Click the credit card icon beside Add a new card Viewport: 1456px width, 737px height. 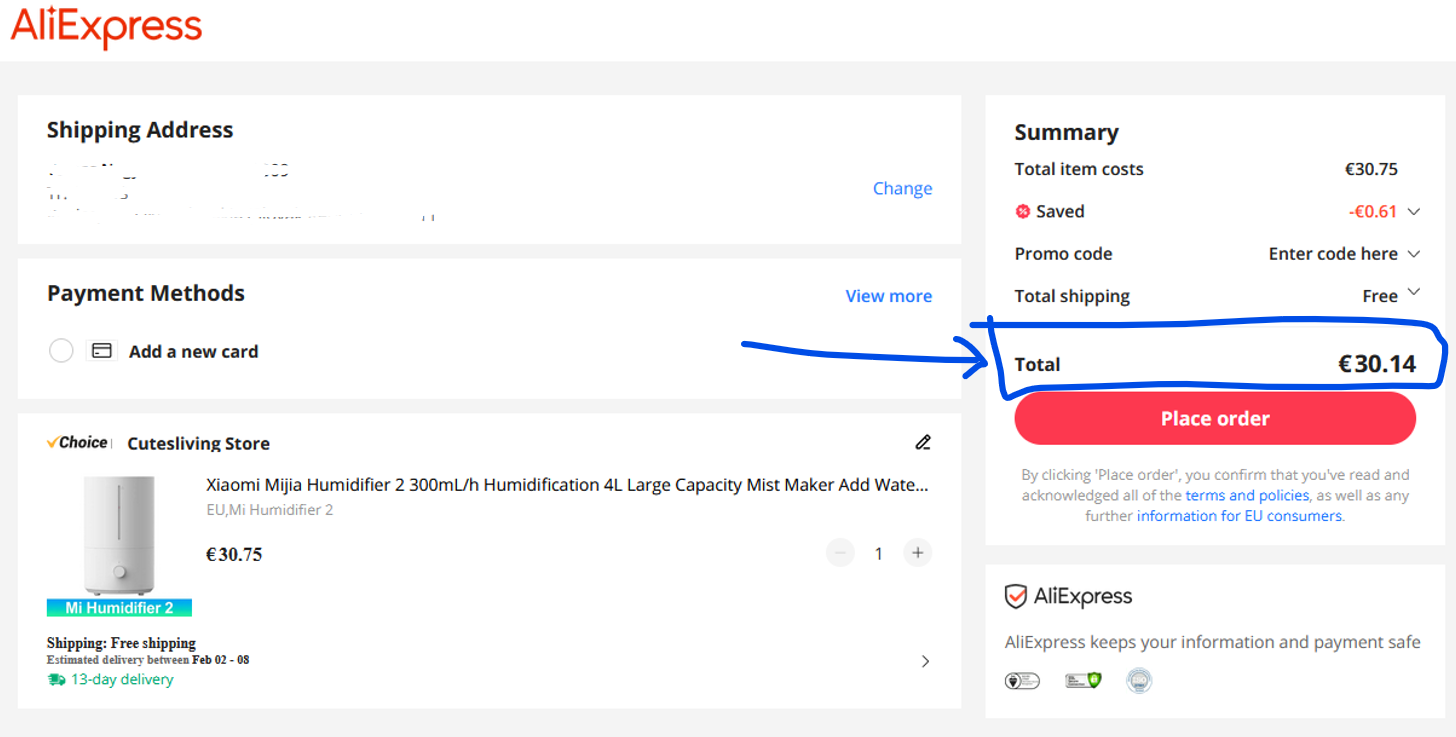(101, 351)
